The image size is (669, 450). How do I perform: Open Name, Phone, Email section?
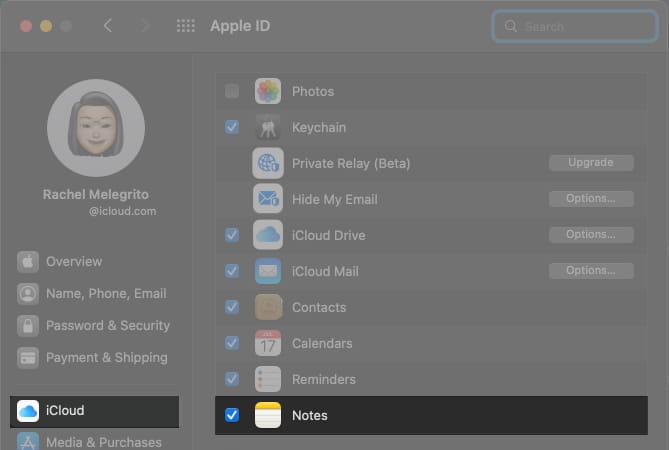94,293
